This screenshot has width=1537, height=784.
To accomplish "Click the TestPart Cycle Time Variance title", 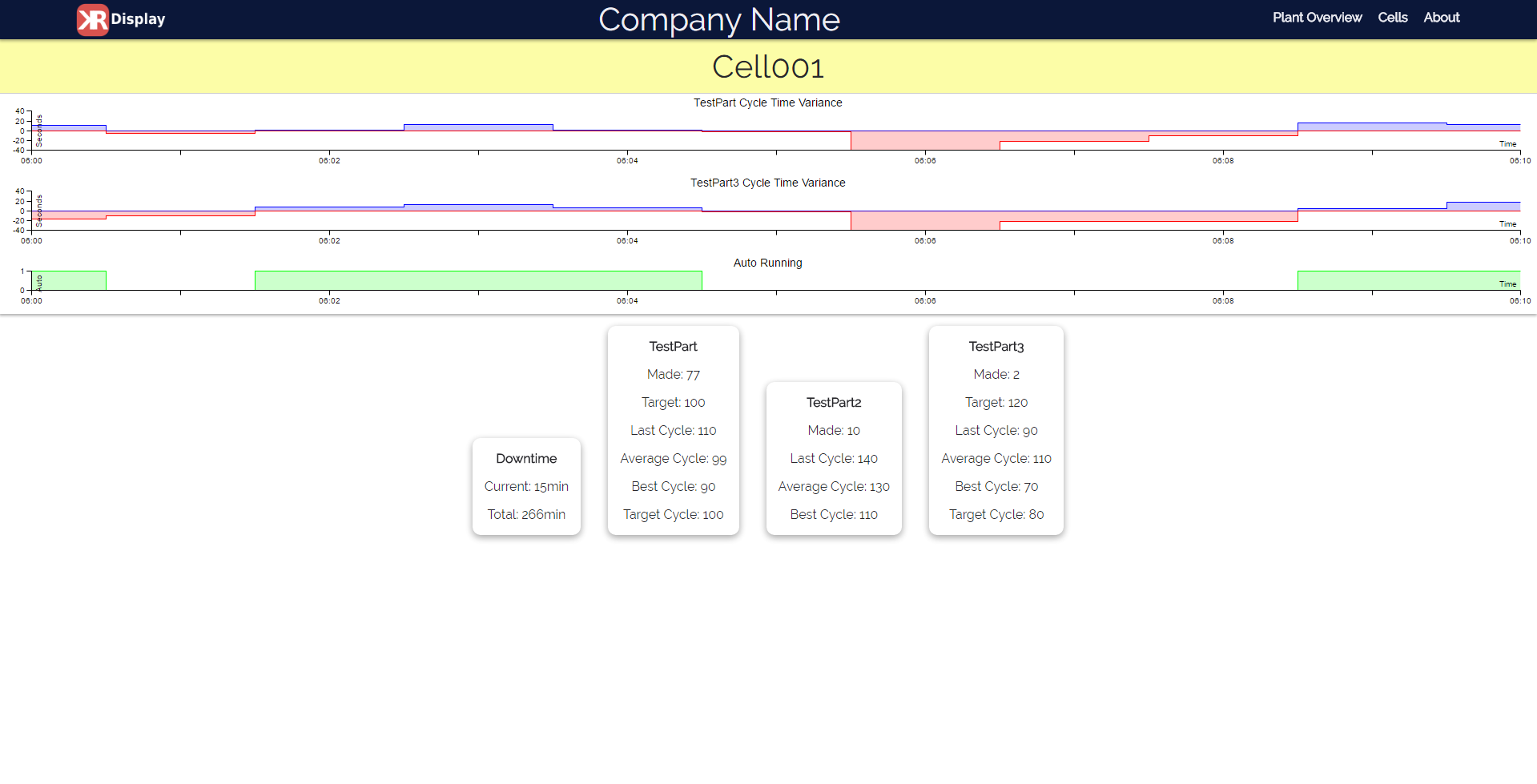I will pos(767,103).
